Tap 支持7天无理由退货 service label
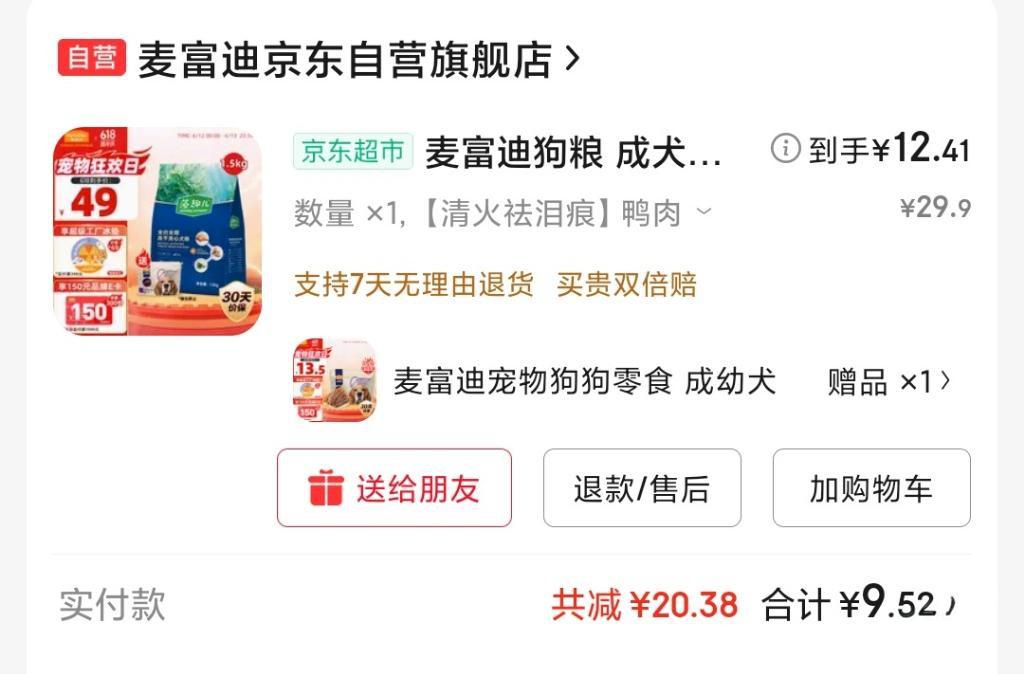This screenshot has width=1024, height=674. [x=413, y=285]
